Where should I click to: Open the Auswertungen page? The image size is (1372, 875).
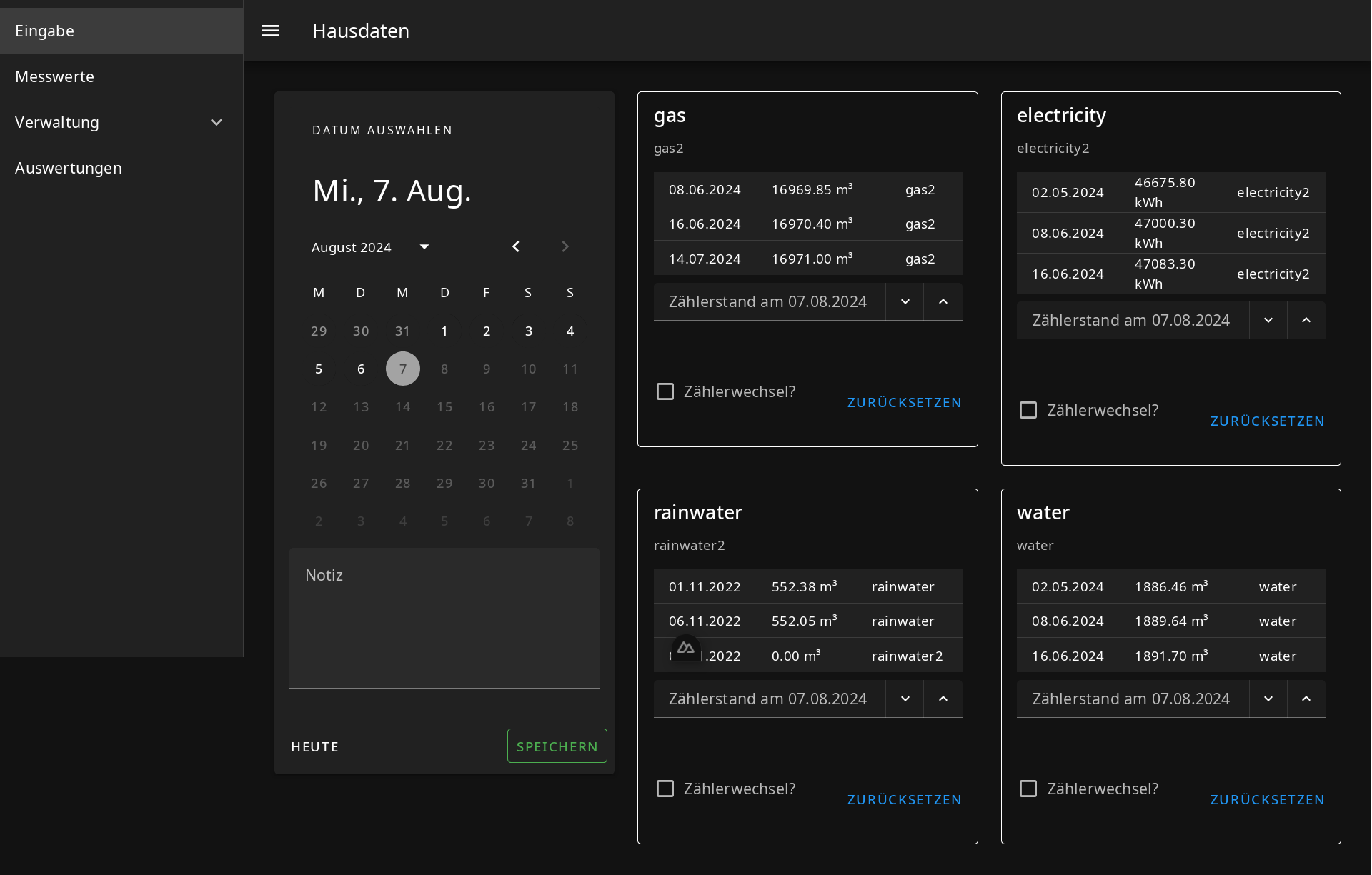point(121,168)
